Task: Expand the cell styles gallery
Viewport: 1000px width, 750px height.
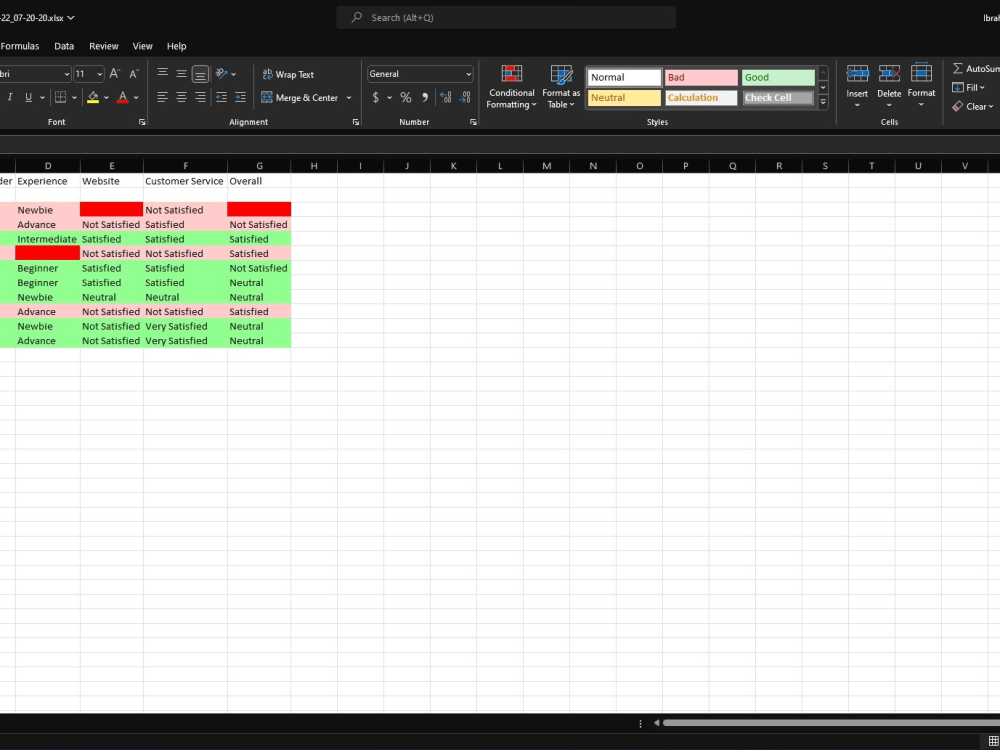Action: (x=823, y=101)
